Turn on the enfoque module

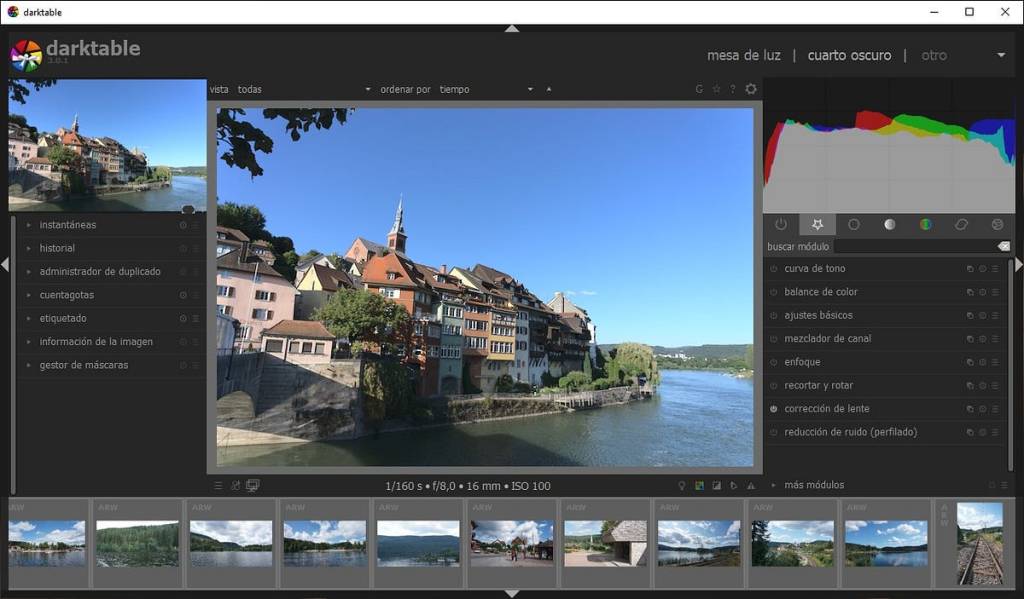[x=774, y=362]
